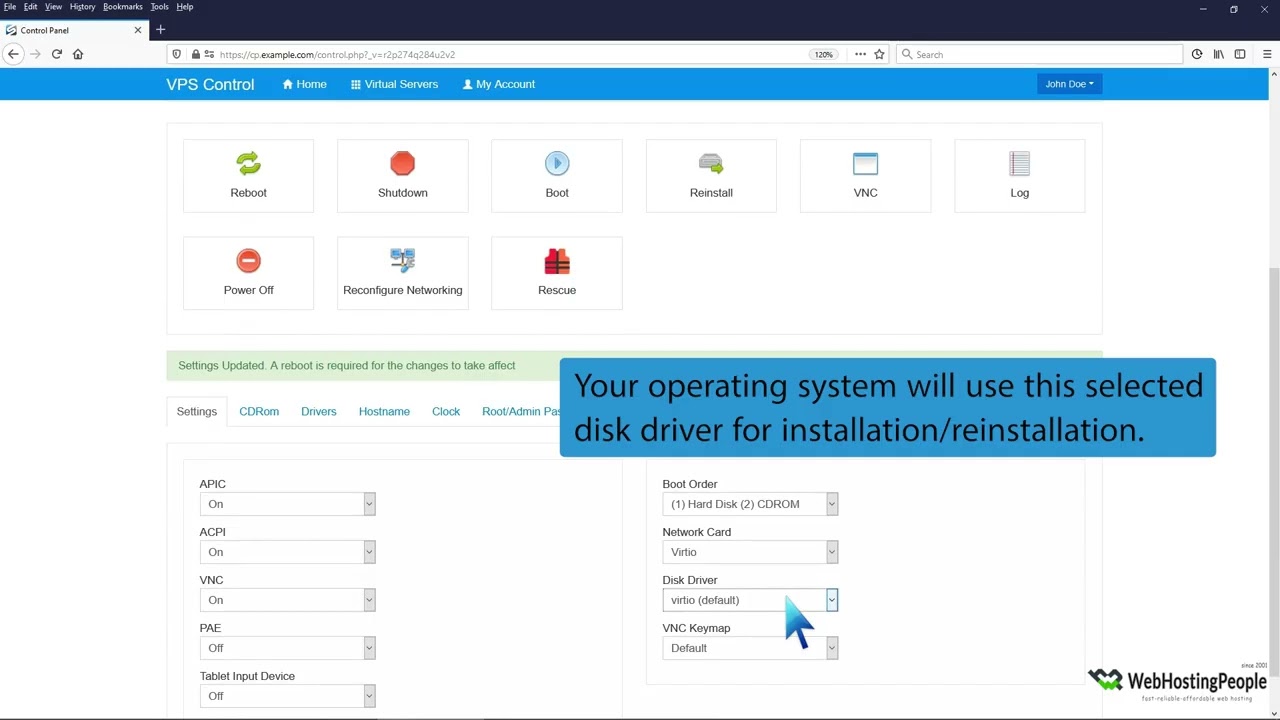Viewport: 1280px width, 720px height.
Task: Open the Boot Order dropdown
Action: pyautogui.click(x=750, y=504)
